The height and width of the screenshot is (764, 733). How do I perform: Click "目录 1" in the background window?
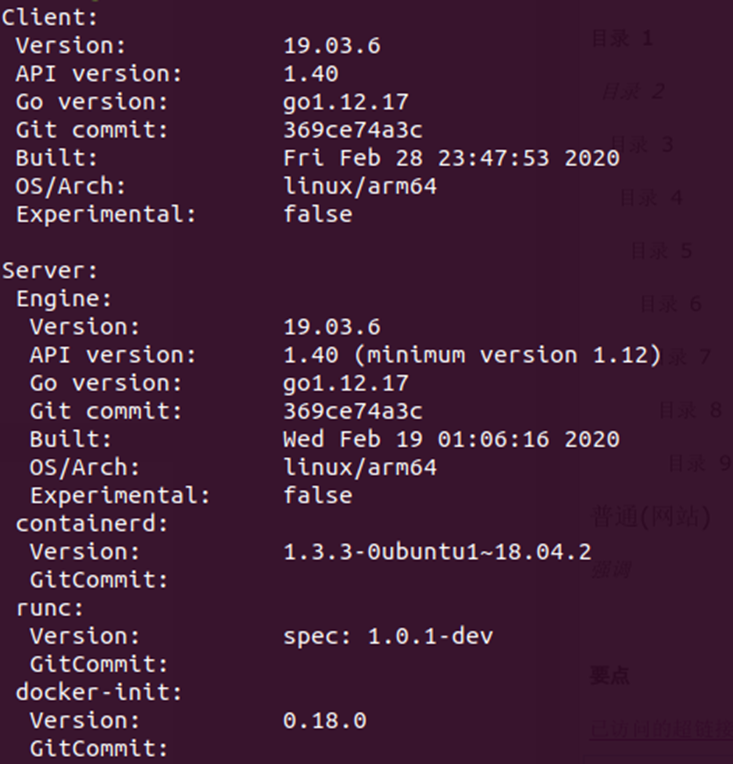point(622,38)
